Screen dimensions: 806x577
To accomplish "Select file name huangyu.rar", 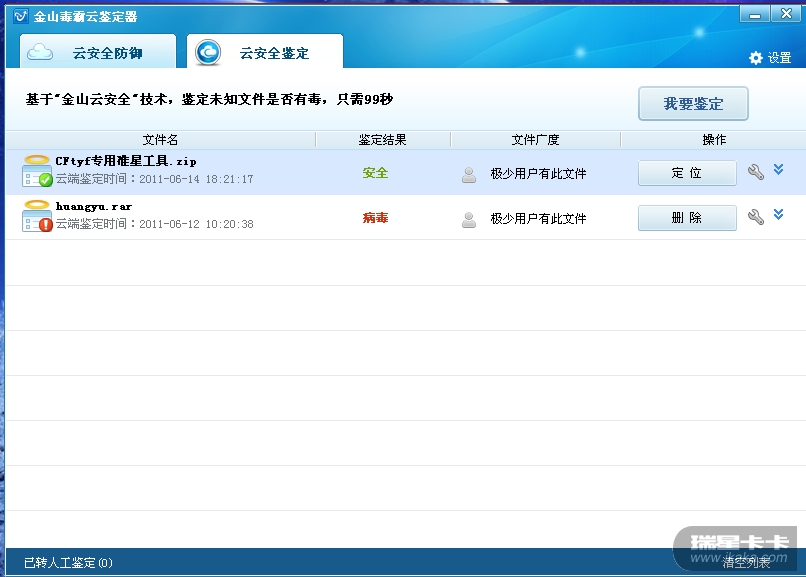I will pyautogui.click(x=94, y=207).
